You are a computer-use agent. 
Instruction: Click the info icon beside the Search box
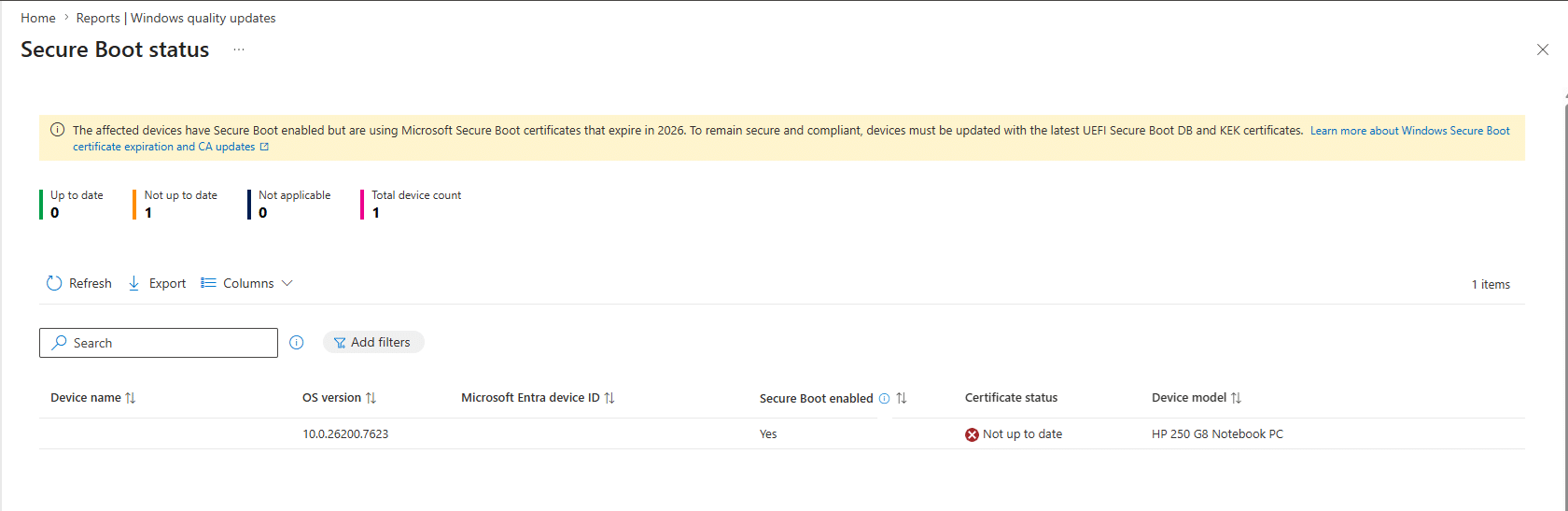tap(297, 343)
